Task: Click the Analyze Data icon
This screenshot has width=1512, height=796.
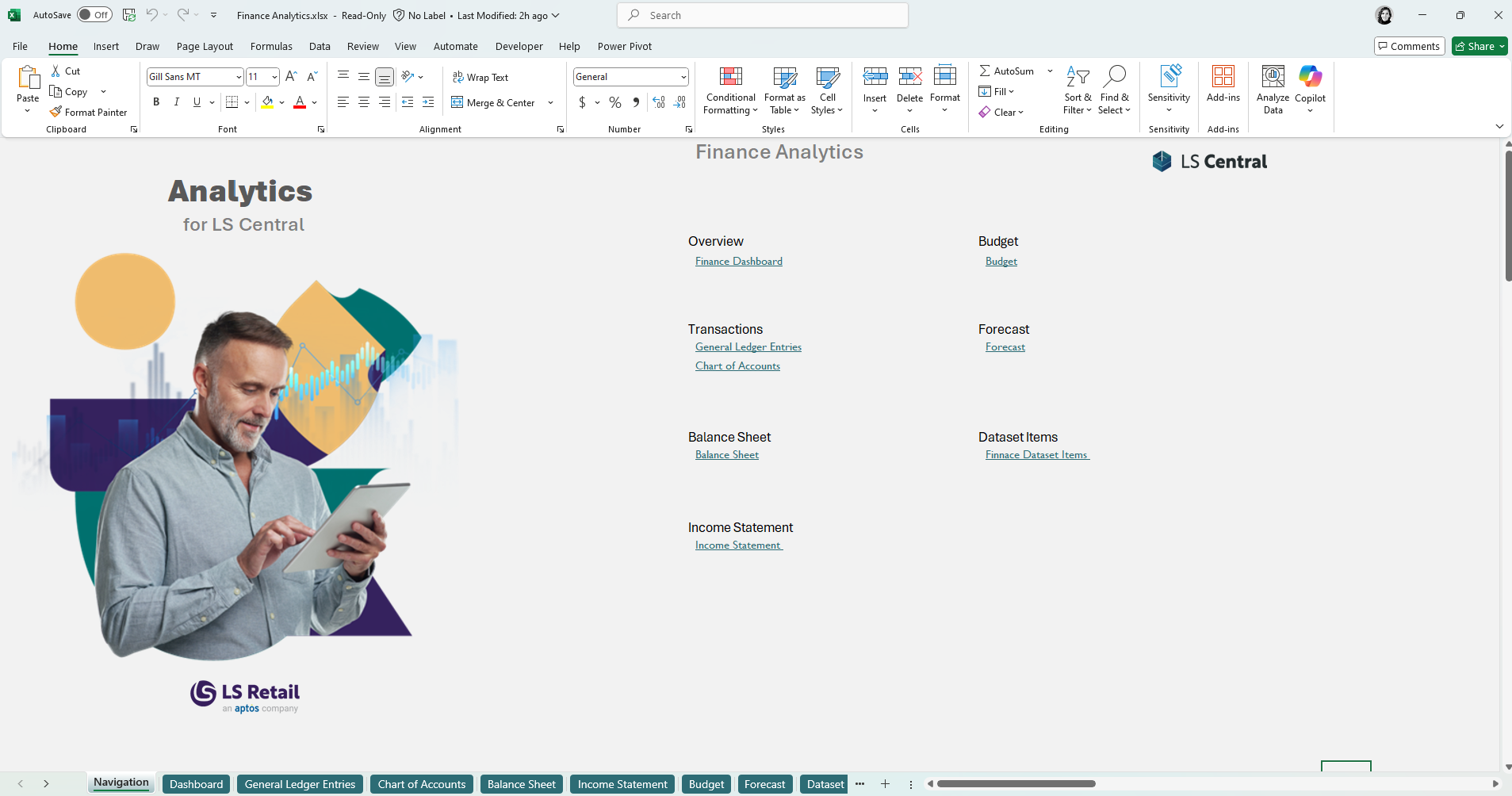Action: pos(1273,78)
